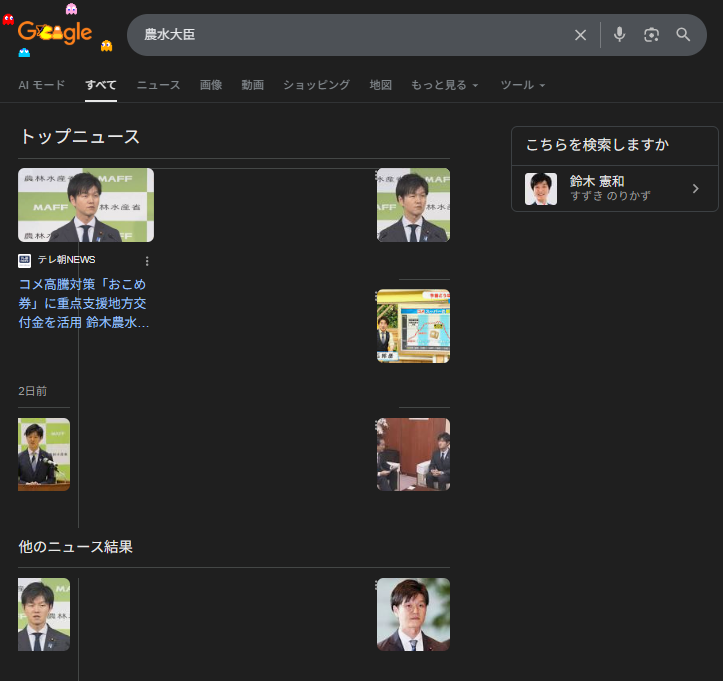Screen dimensions: 723x681
Task: Expand the もっと見る dropdown
Action: 444,85
